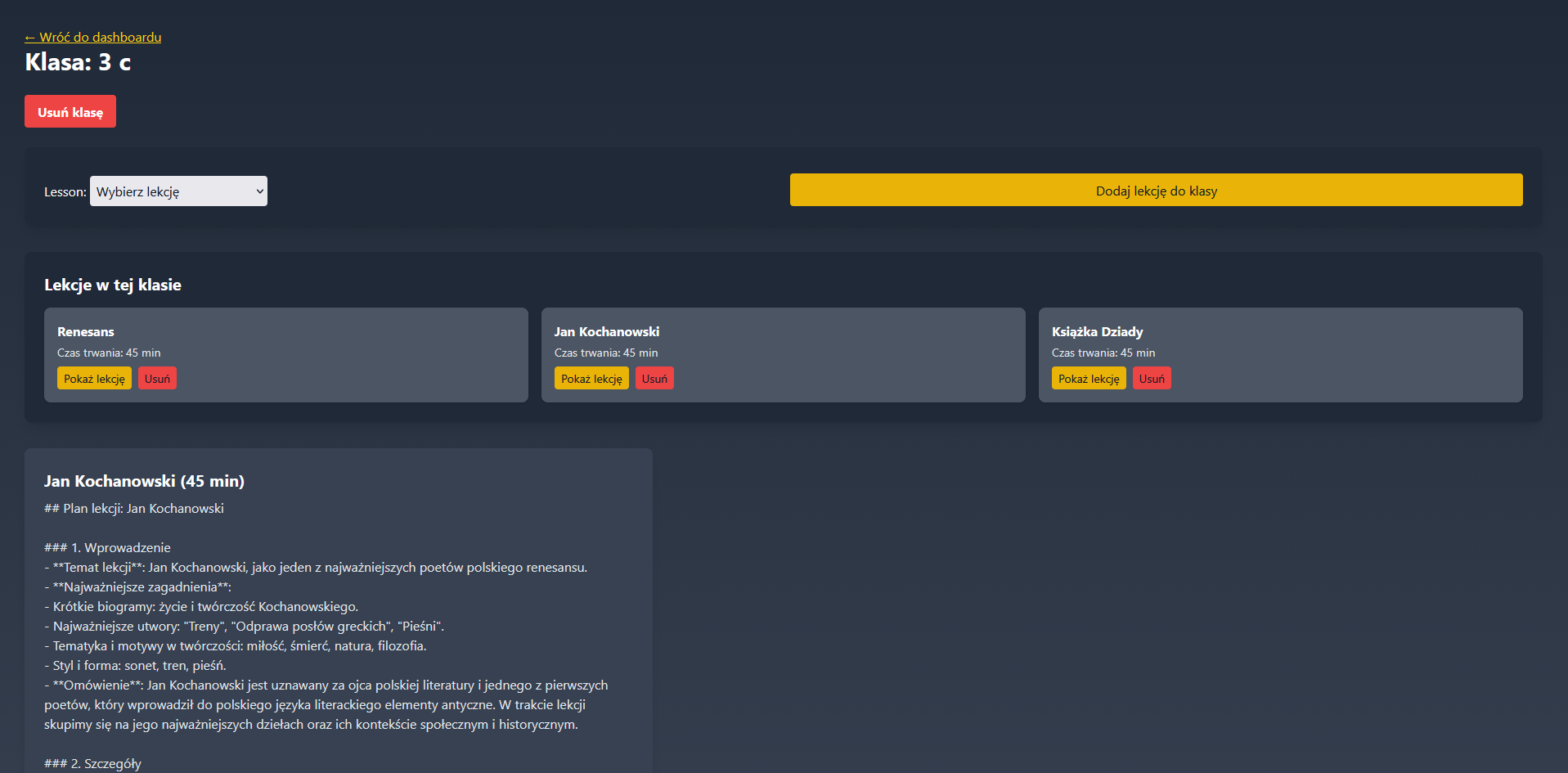Remove the Książka Dziady lesson with 'Usuń'

click(x=1152, y=379)
